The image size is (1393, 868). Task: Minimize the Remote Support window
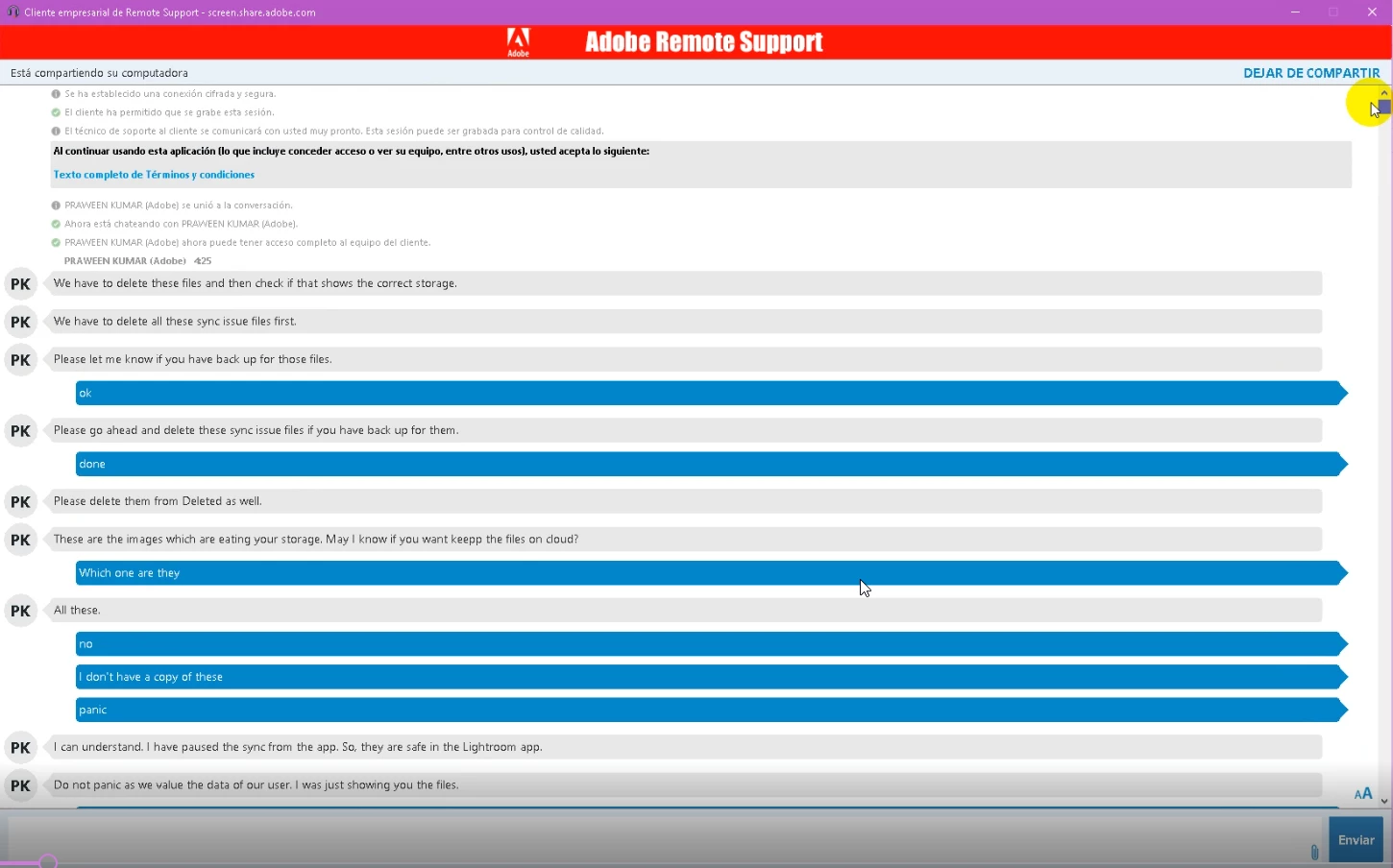pos(1295,12)
